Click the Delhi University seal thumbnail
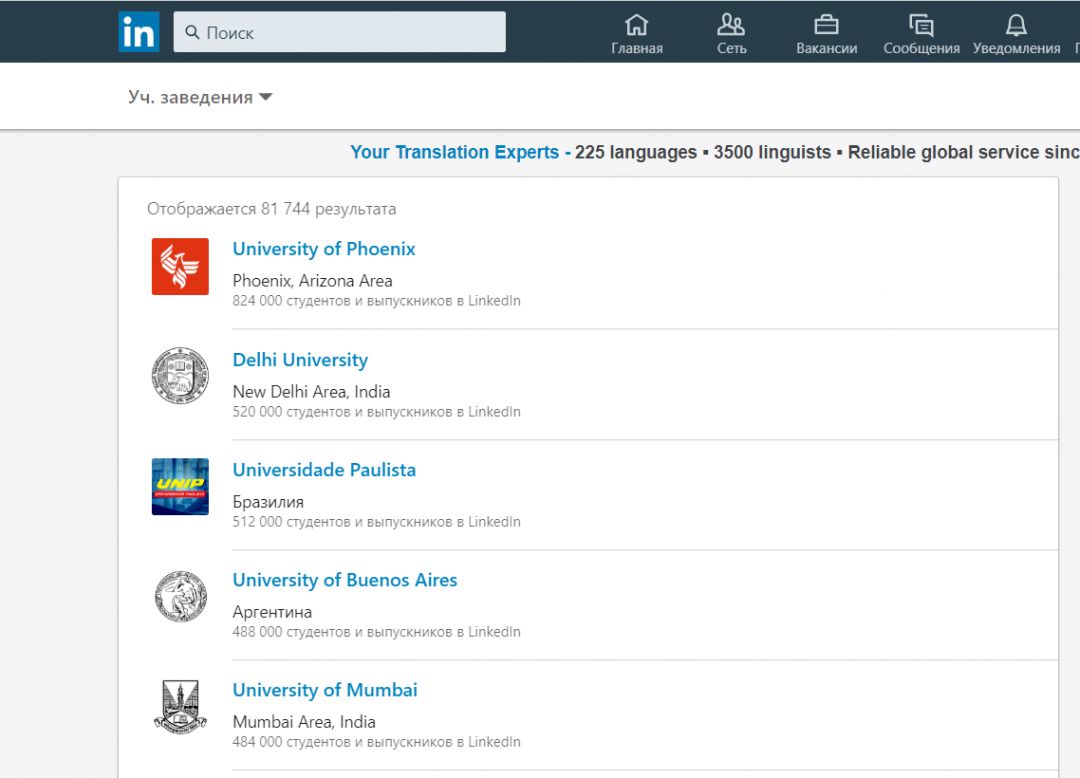The image size is (1080, 778). (x=180, y=376)
